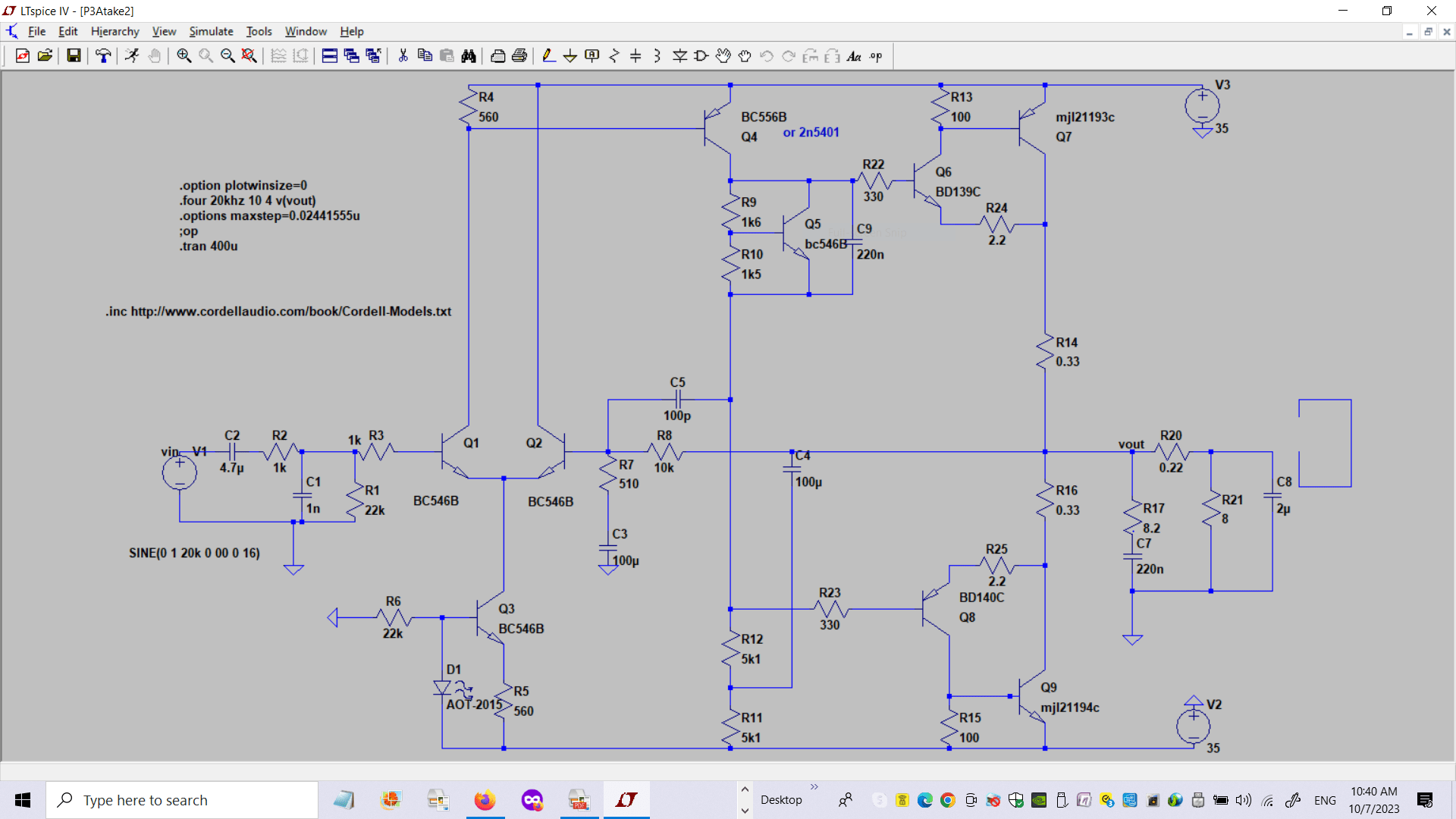The height and width of the screenshot is (819, 1456).
Task: Place a Capacitor component tool
Action: (635, 56)
